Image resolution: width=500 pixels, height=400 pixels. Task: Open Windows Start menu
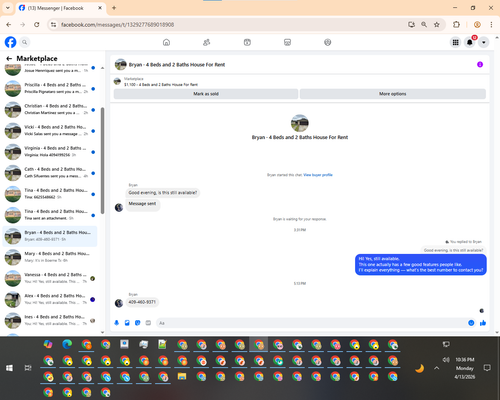tap(9, 368)
